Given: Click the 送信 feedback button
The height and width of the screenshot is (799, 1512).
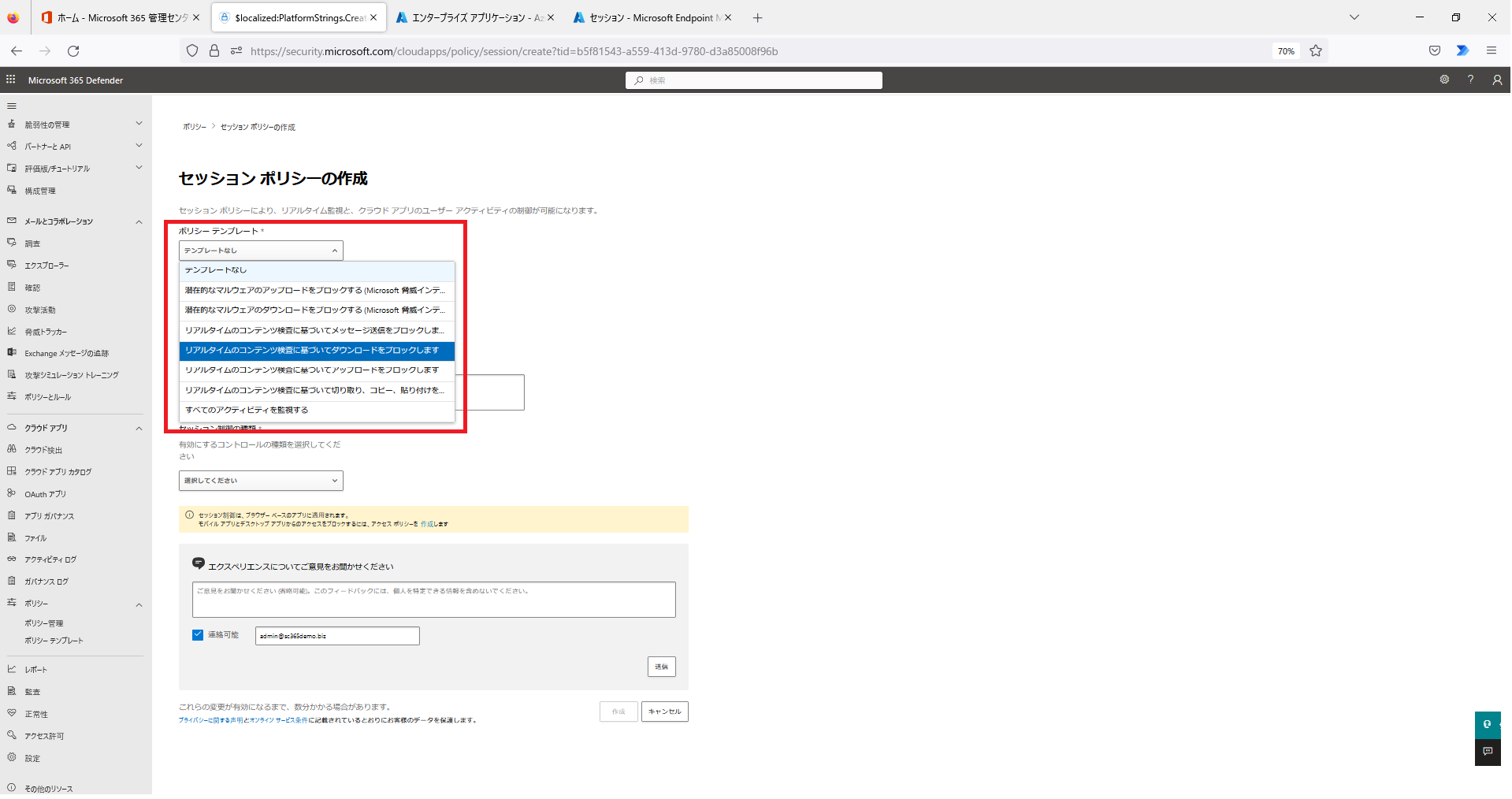Looking at the screenshot, I should point(661,667).
